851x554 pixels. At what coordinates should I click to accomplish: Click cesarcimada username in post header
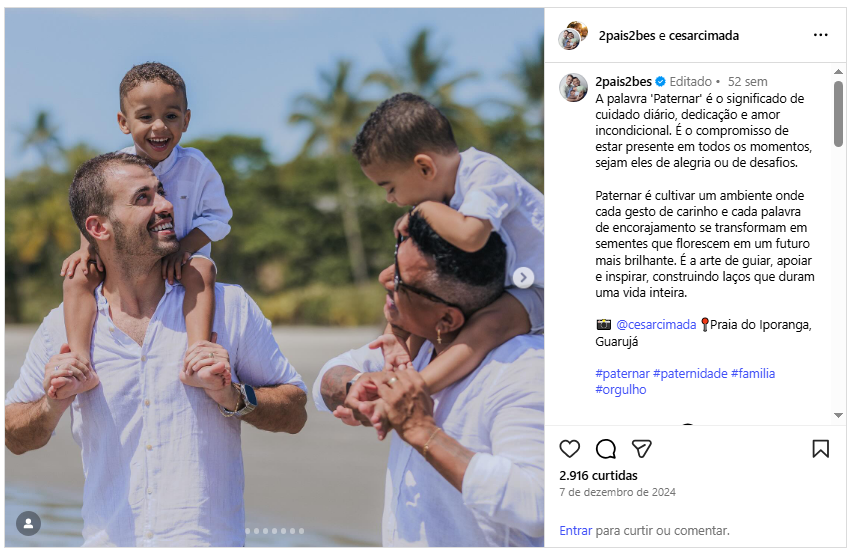point(704,35)
